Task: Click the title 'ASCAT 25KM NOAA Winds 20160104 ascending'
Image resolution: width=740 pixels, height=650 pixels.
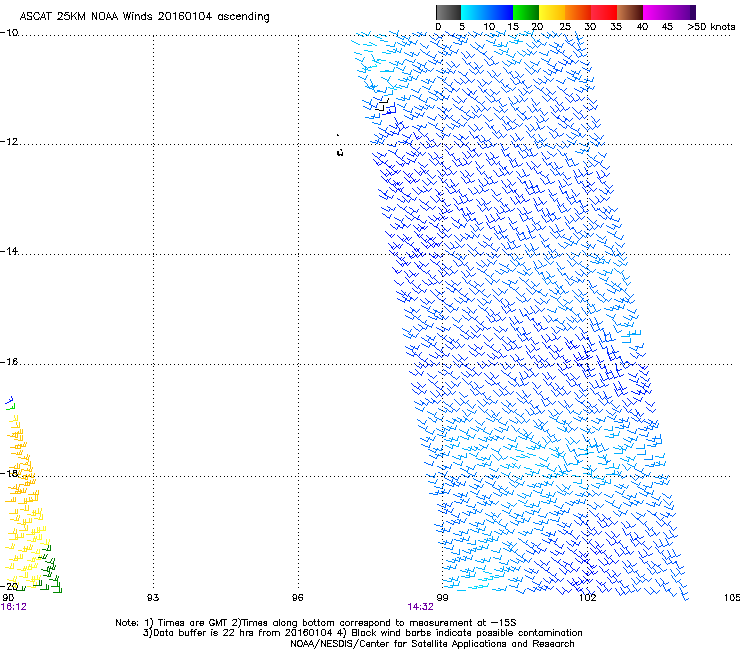Action: point(144,17)
